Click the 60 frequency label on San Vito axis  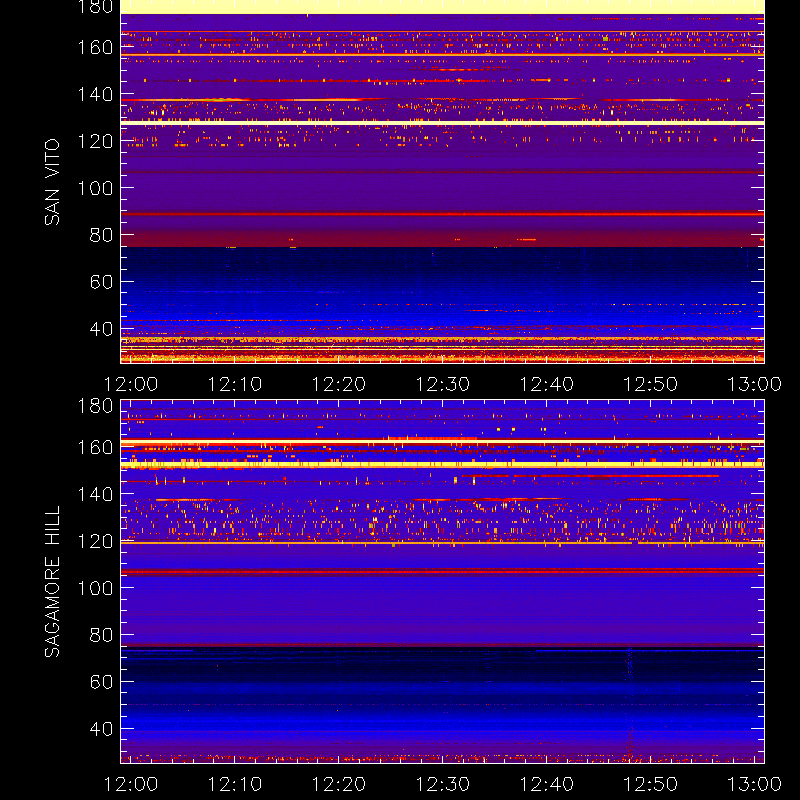pyautogui.click(x=101, y=282)
